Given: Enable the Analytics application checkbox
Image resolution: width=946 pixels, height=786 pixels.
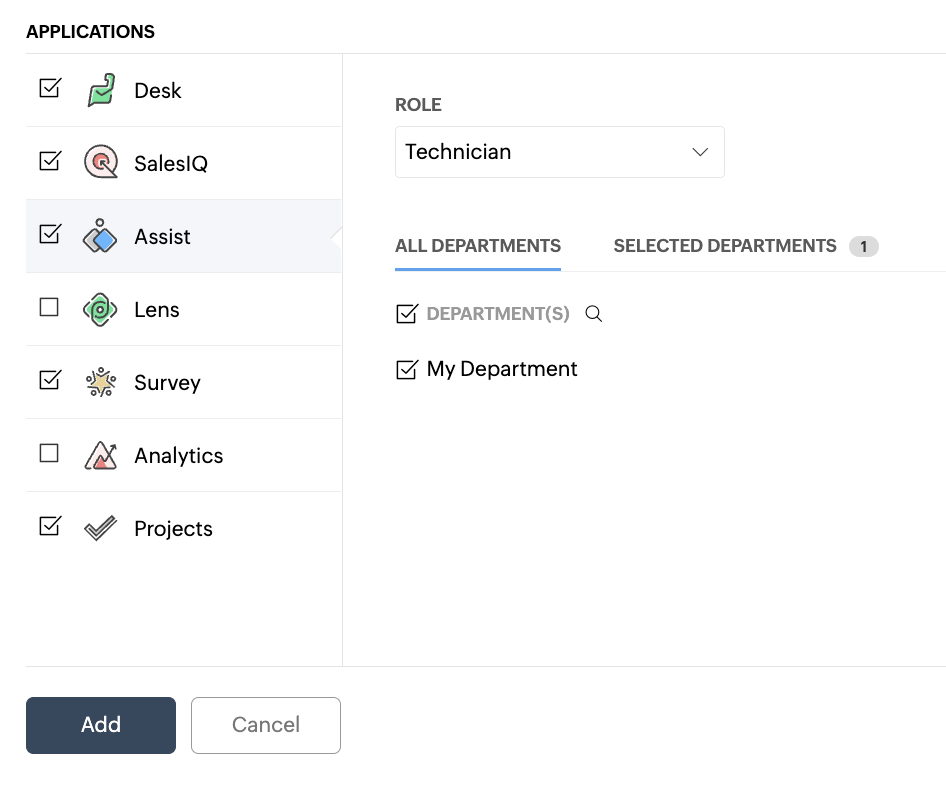Looking at the screenshot, I should 49,454.
